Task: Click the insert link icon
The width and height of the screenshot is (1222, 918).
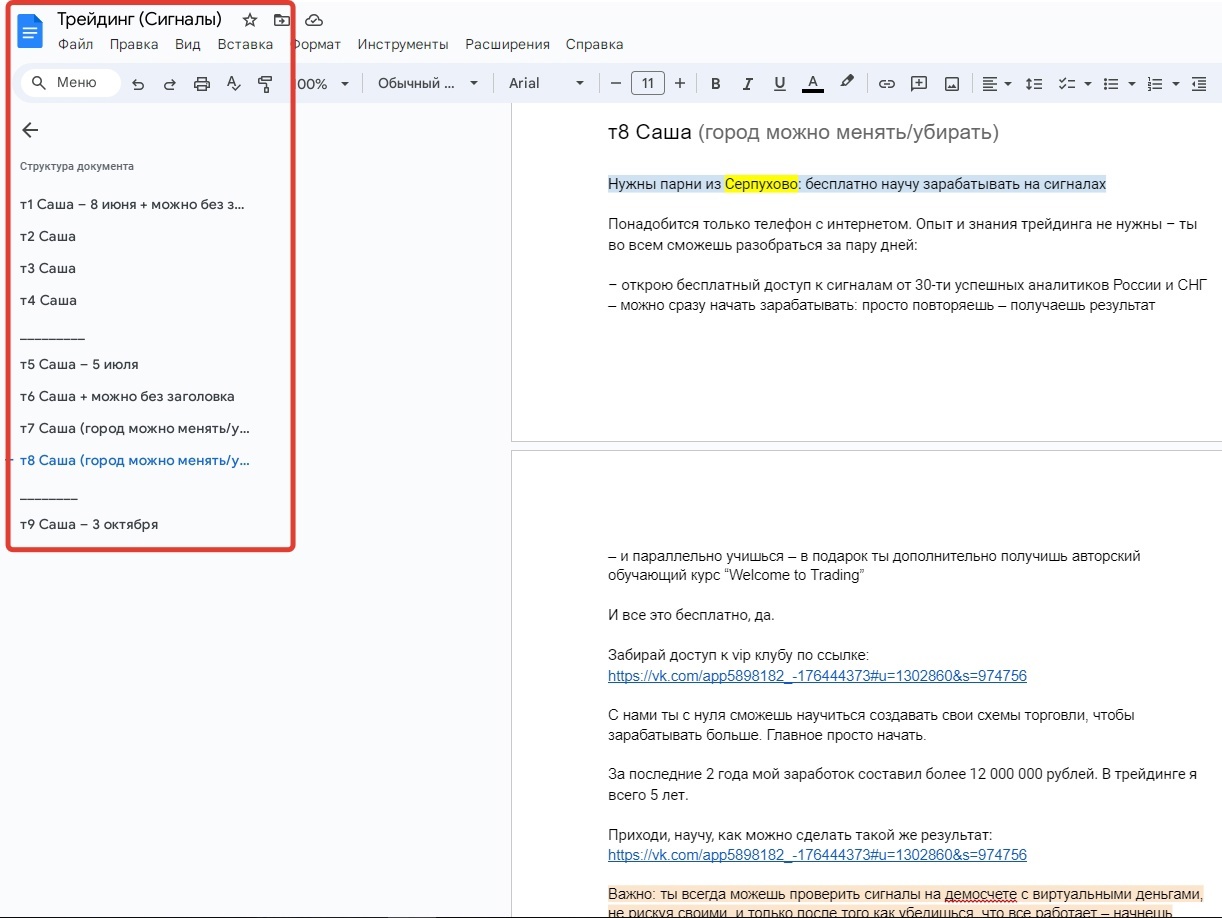Action: click(886, 84)
